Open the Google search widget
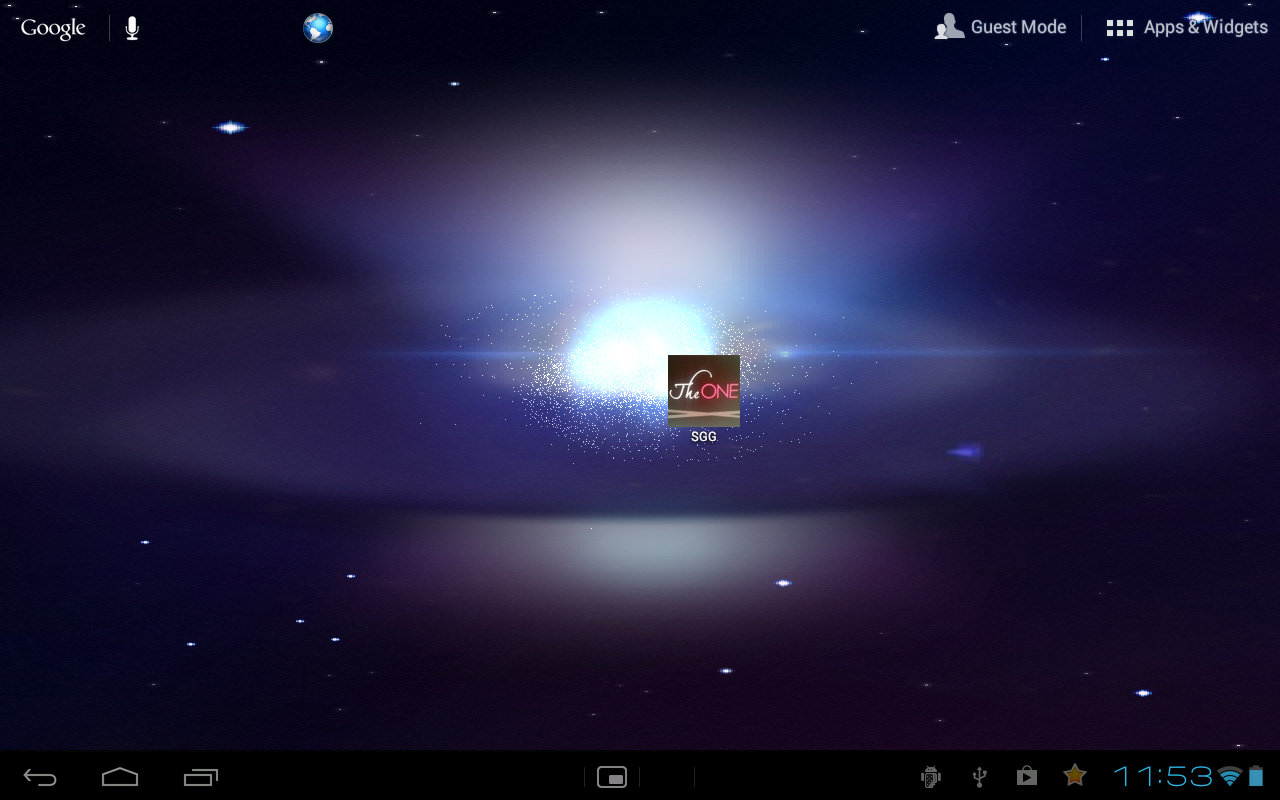The image size is (1280, 800). 53,28
